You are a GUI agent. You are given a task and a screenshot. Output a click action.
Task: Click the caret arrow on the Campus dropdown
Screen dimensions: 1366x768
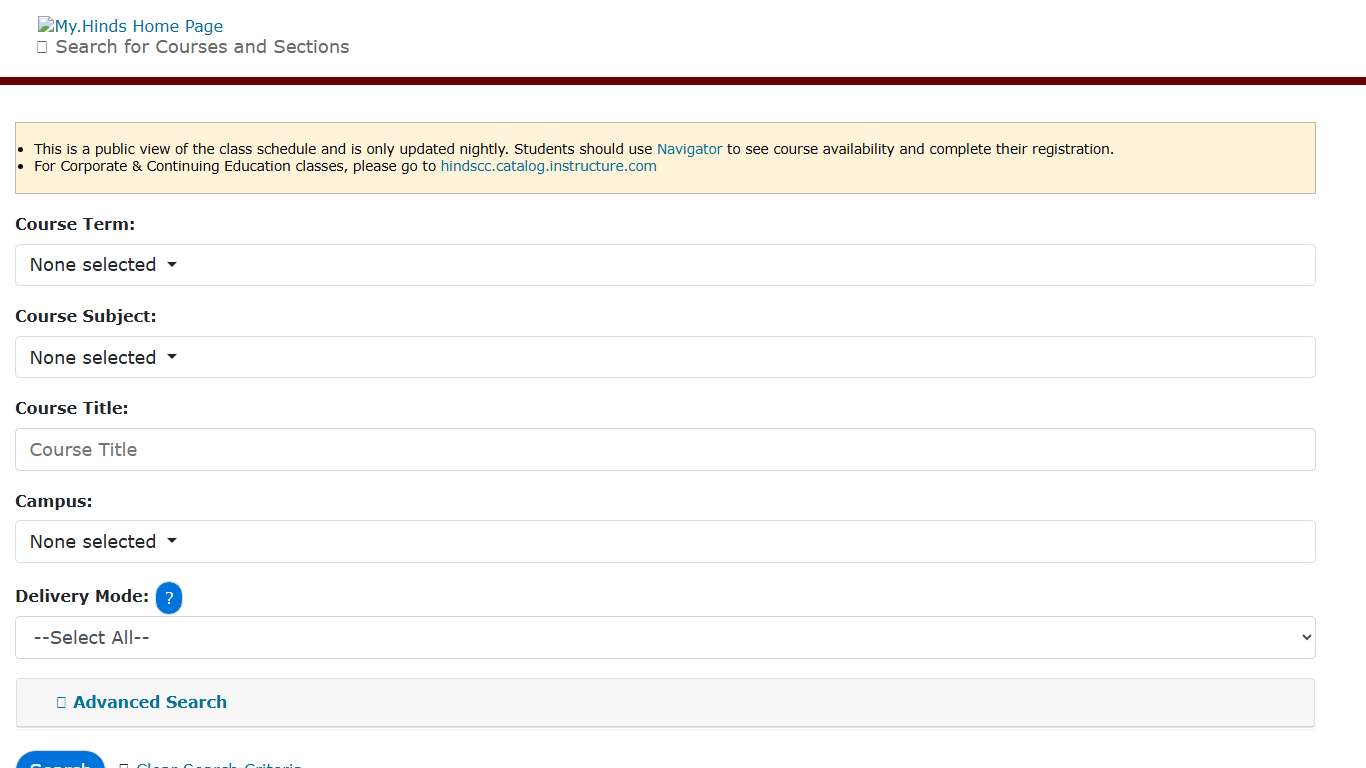[x=171, y=541]
